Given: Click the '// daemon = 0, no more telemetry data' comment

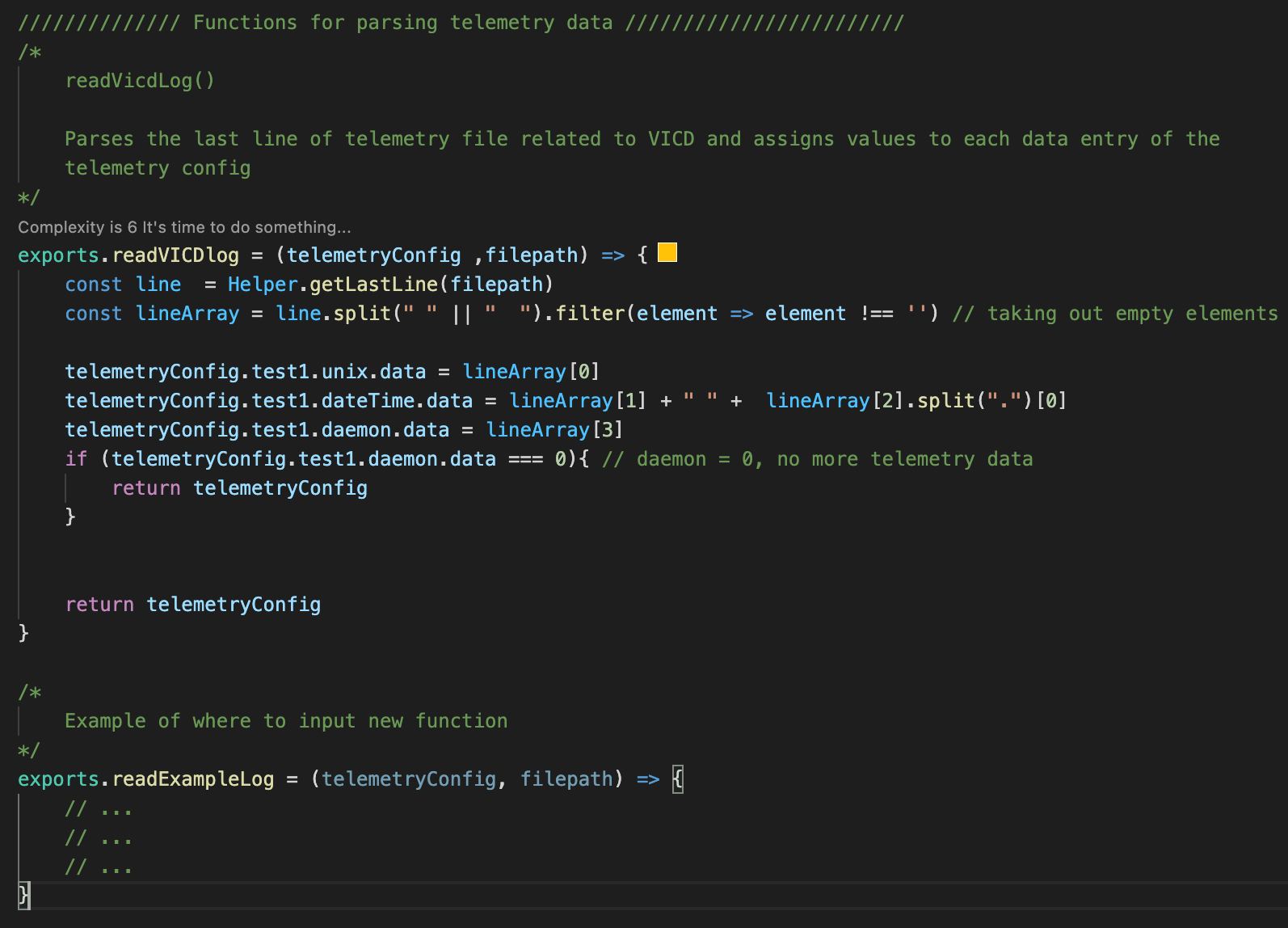Looking at the screenshot, I should tap(817, 459).
